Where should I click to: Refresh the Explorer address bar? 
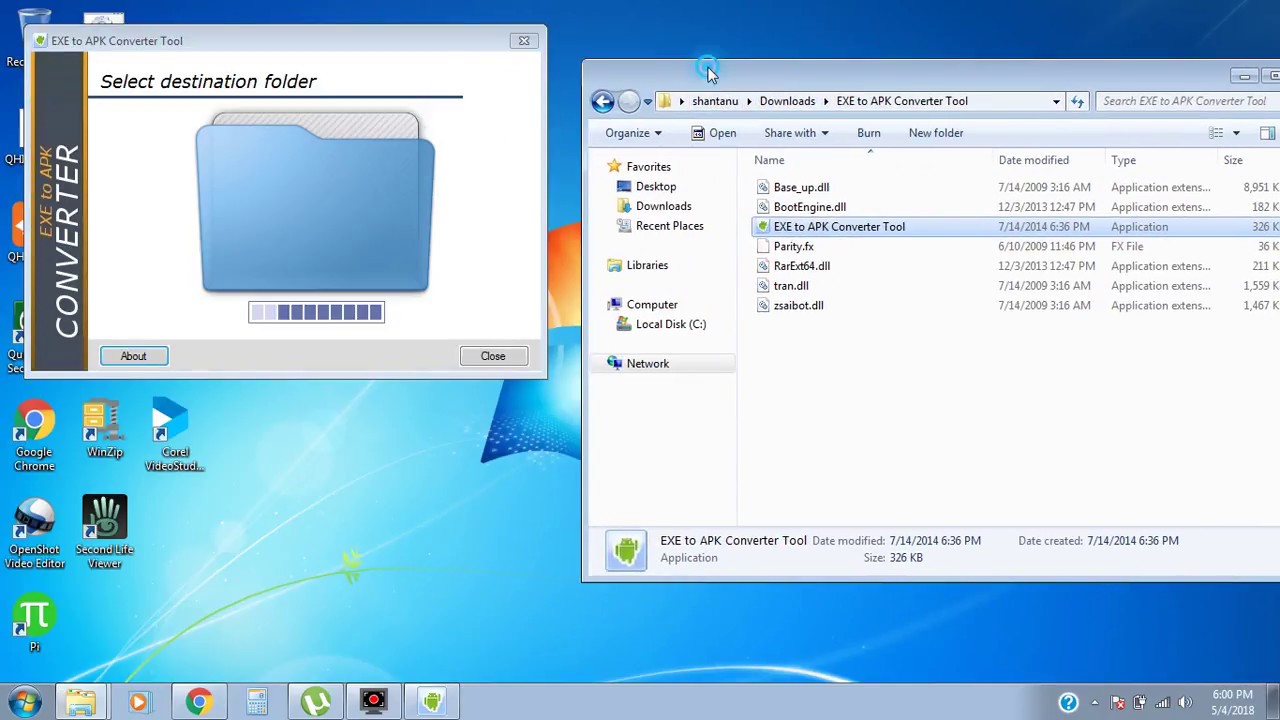pos(1077,101)
